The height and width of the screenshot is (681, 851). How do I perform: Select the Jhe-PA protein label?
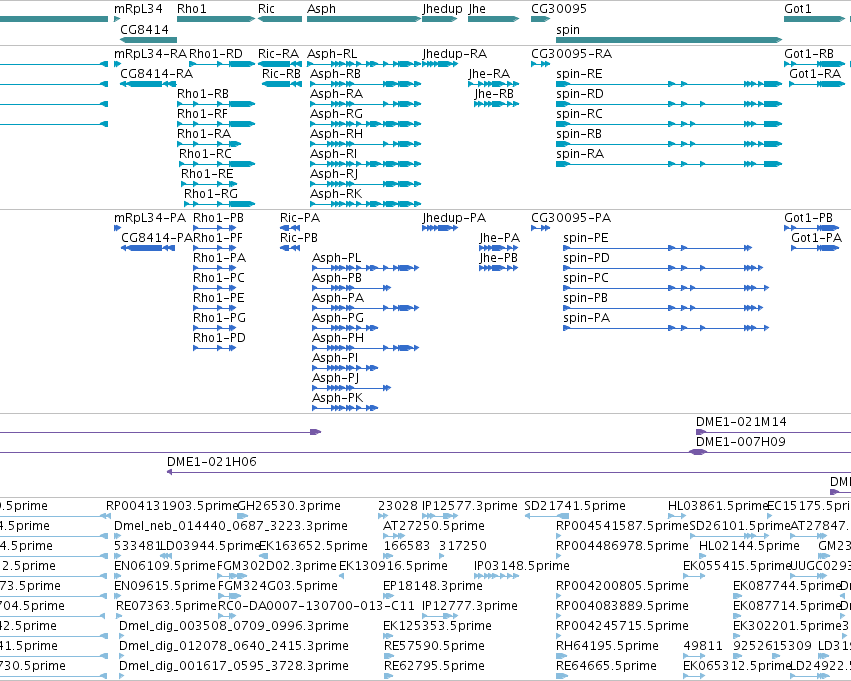[499, 238]
